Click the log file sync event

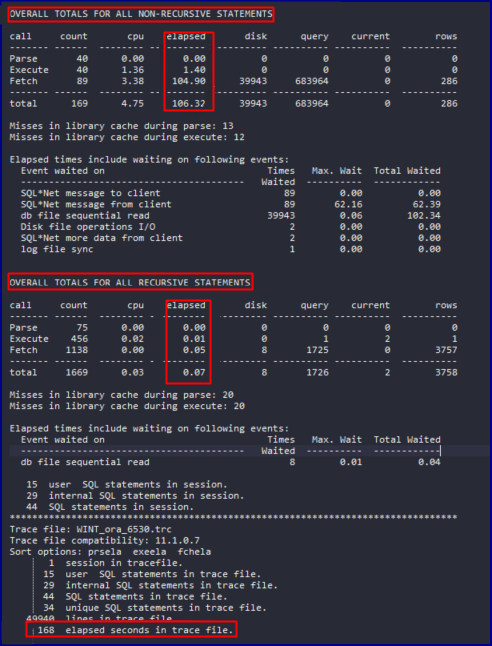(57, 249)
